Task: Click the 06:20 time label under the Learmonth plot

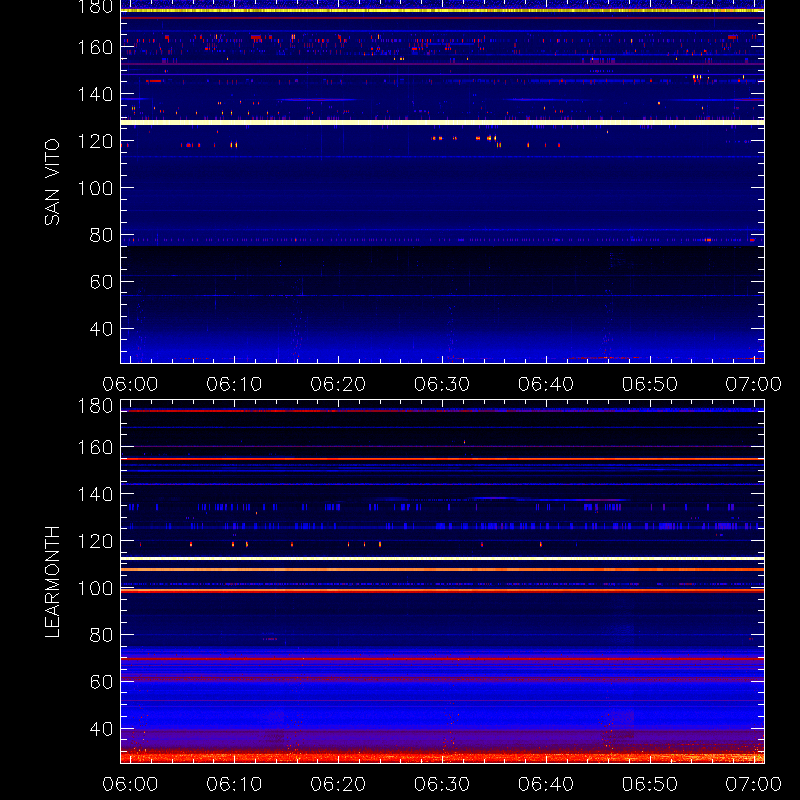Action: pos(338,784)
